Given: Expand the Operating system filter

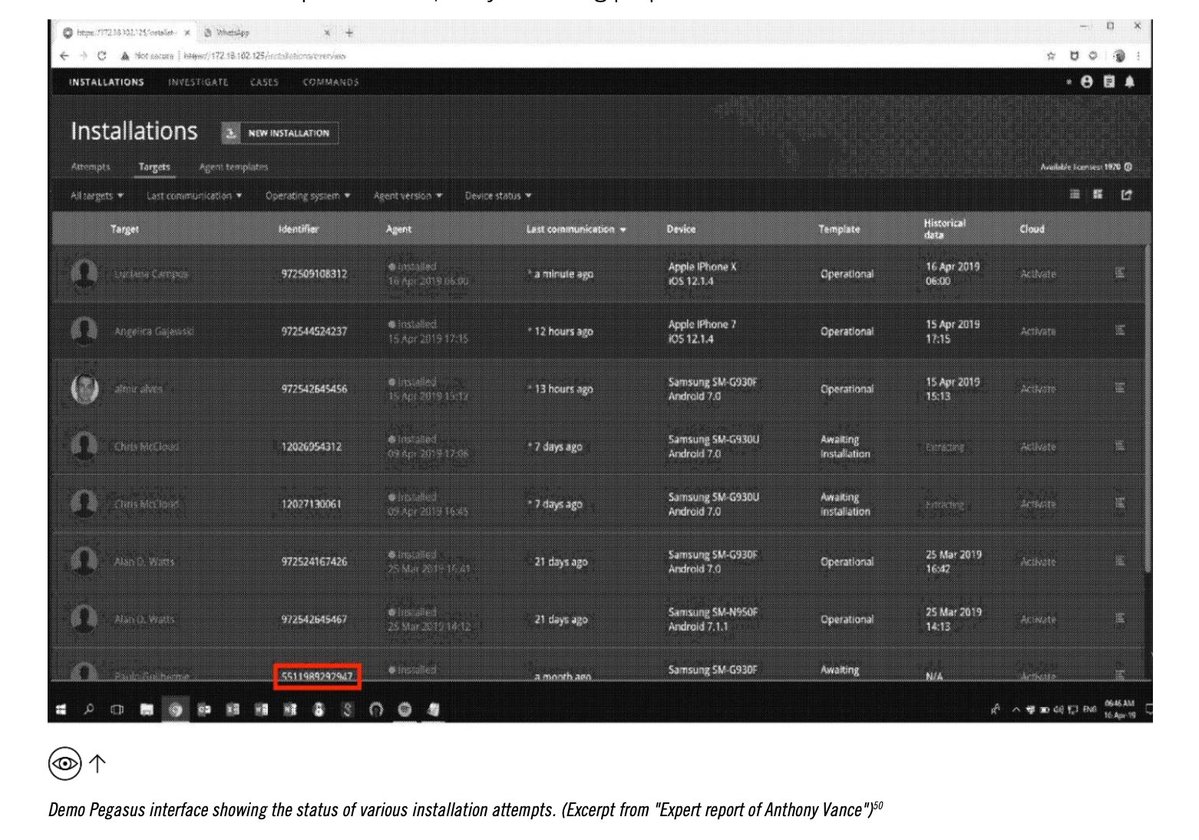Looking at the screenshot, I should 307,196.
